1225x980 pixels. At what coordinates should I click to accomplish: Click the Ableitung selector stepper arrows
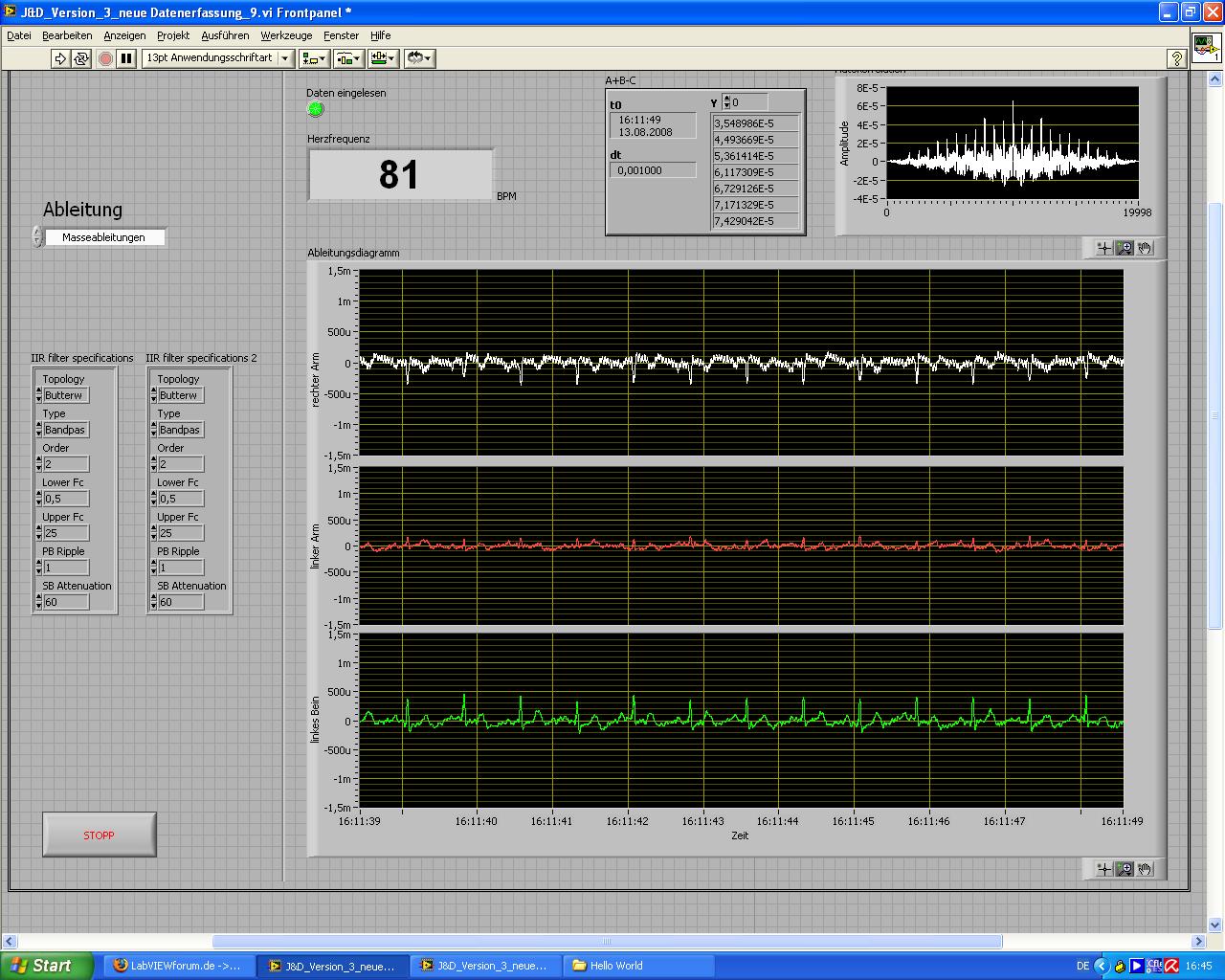[x=37, y=236]
